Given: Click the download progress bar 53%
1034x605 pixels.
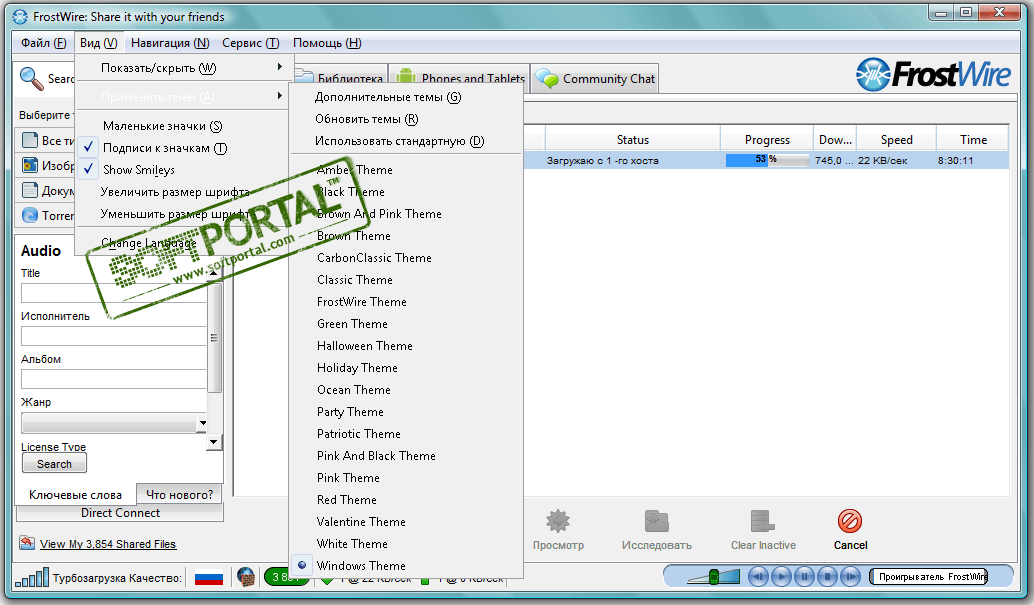Looking at the screenshot, I should click(767, 160).
